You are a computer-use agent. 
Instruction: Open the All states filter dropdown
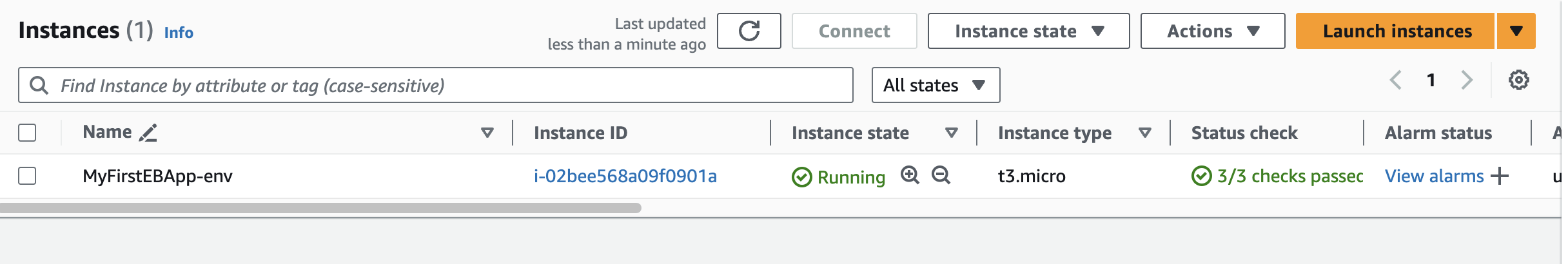coord(935,85)
